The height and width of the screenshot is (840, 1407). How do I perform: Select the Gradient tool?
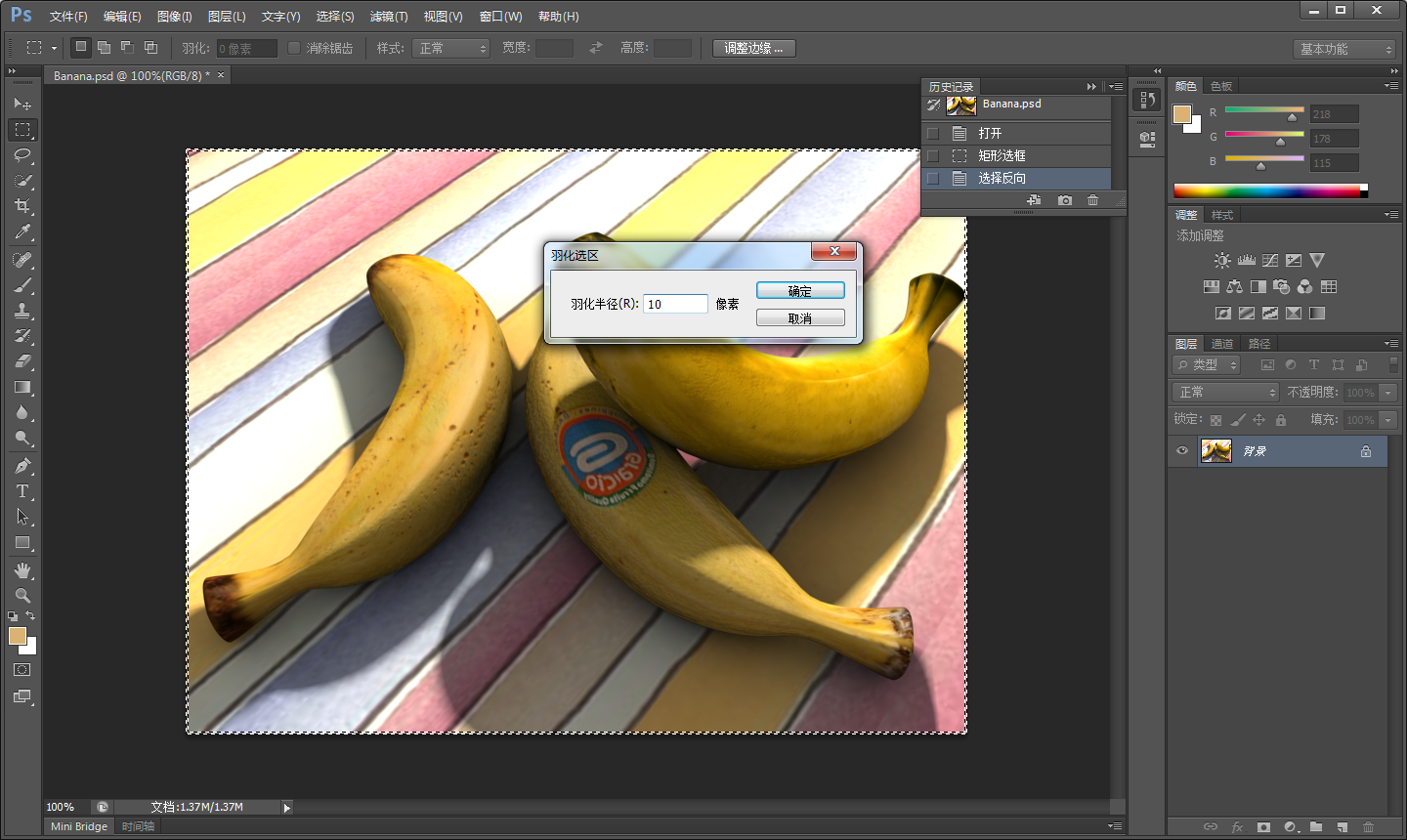(x=21, y=387)
